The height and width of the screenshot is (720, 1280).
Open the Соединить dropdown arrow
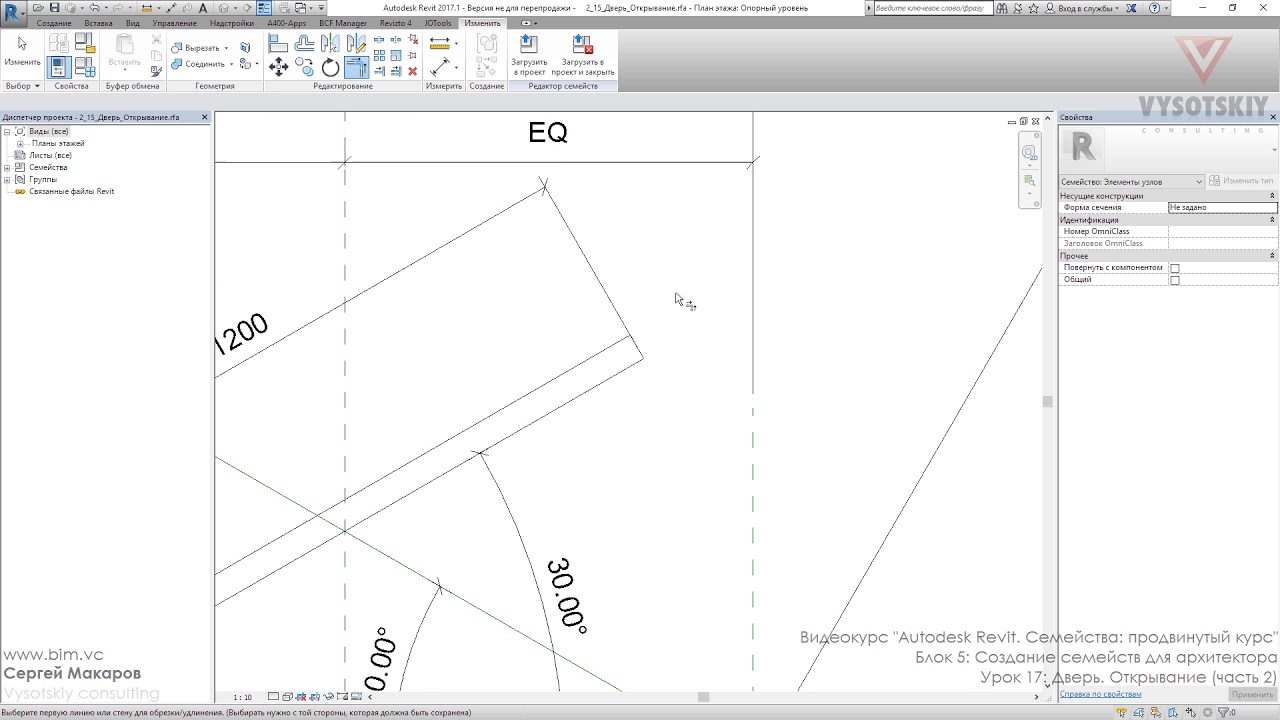coord(231,64)
